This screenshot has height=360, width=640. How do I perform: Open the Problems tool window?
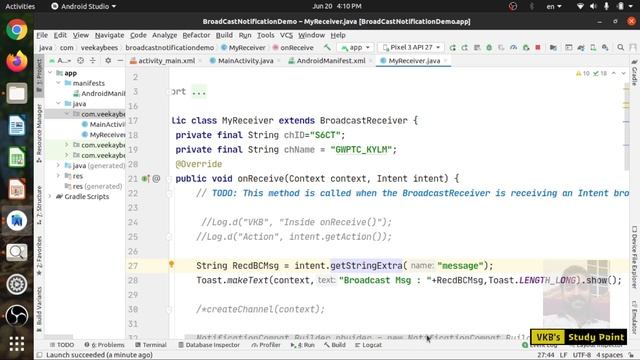[104, 345]
